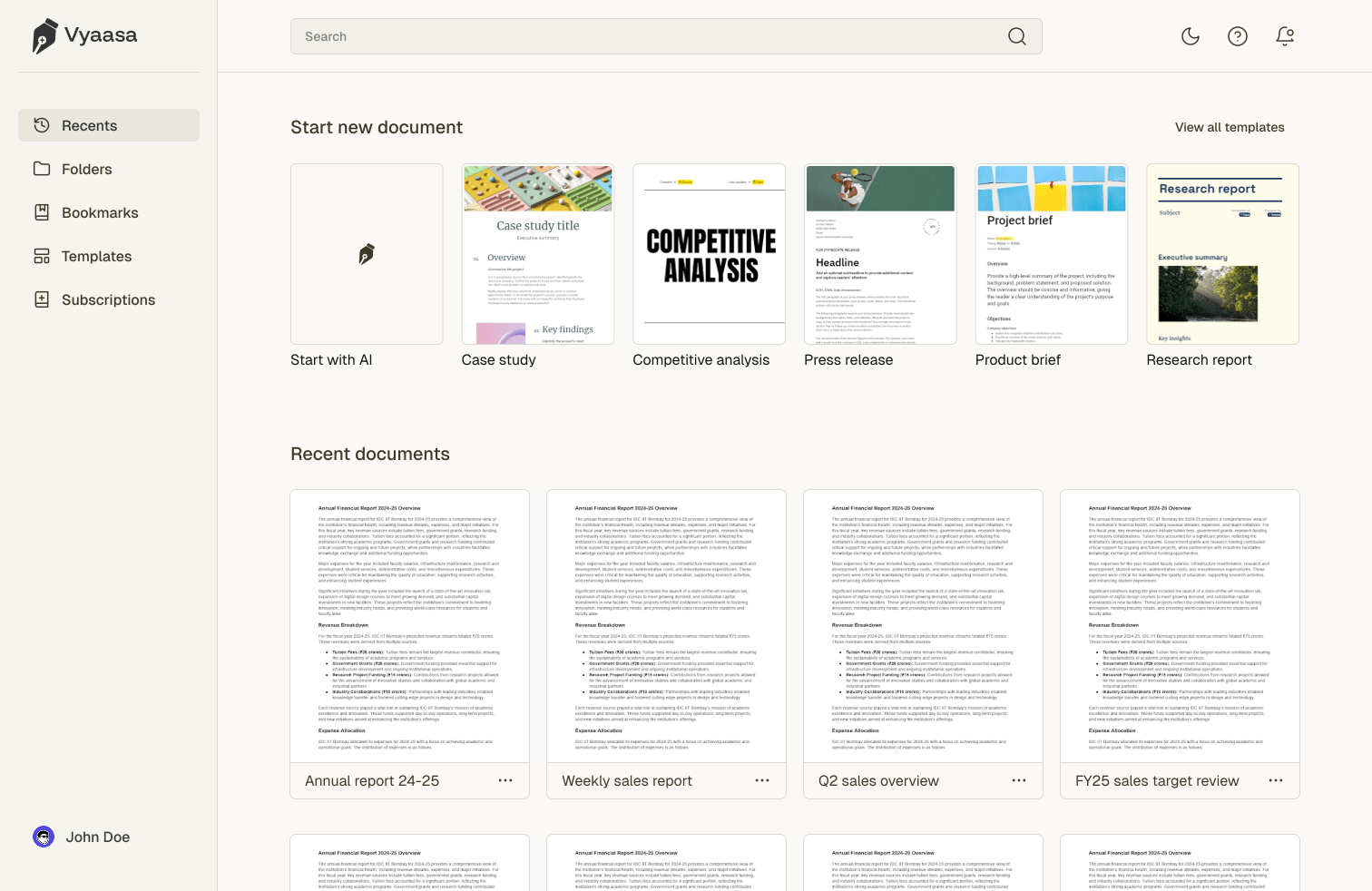Viewport: 1372px width, 891px height.
Task: Click the Templates icon in sidebar
Action: pyautogui.click(x=42, y=256)
